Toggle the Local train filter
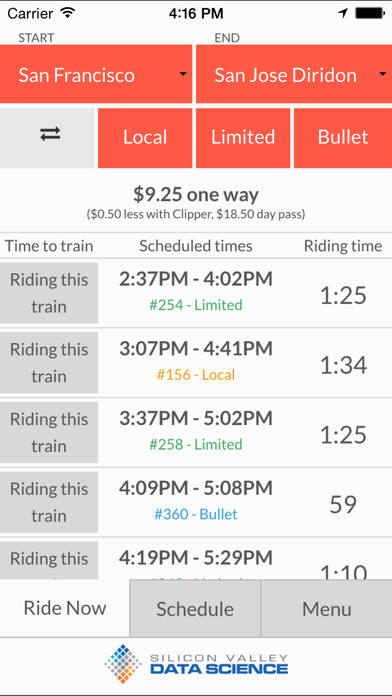The image size is (392, 696). pos(145,138)
